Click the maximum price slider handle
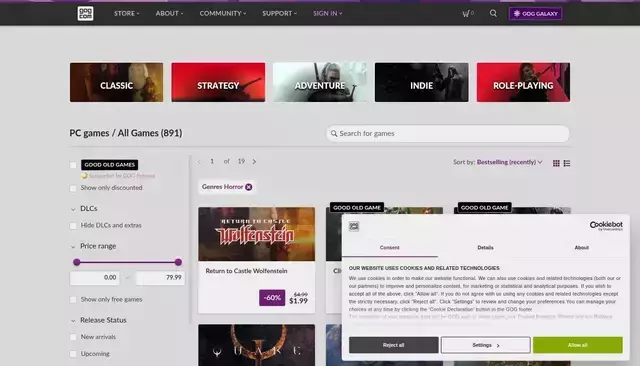 (x=178, y=262)
